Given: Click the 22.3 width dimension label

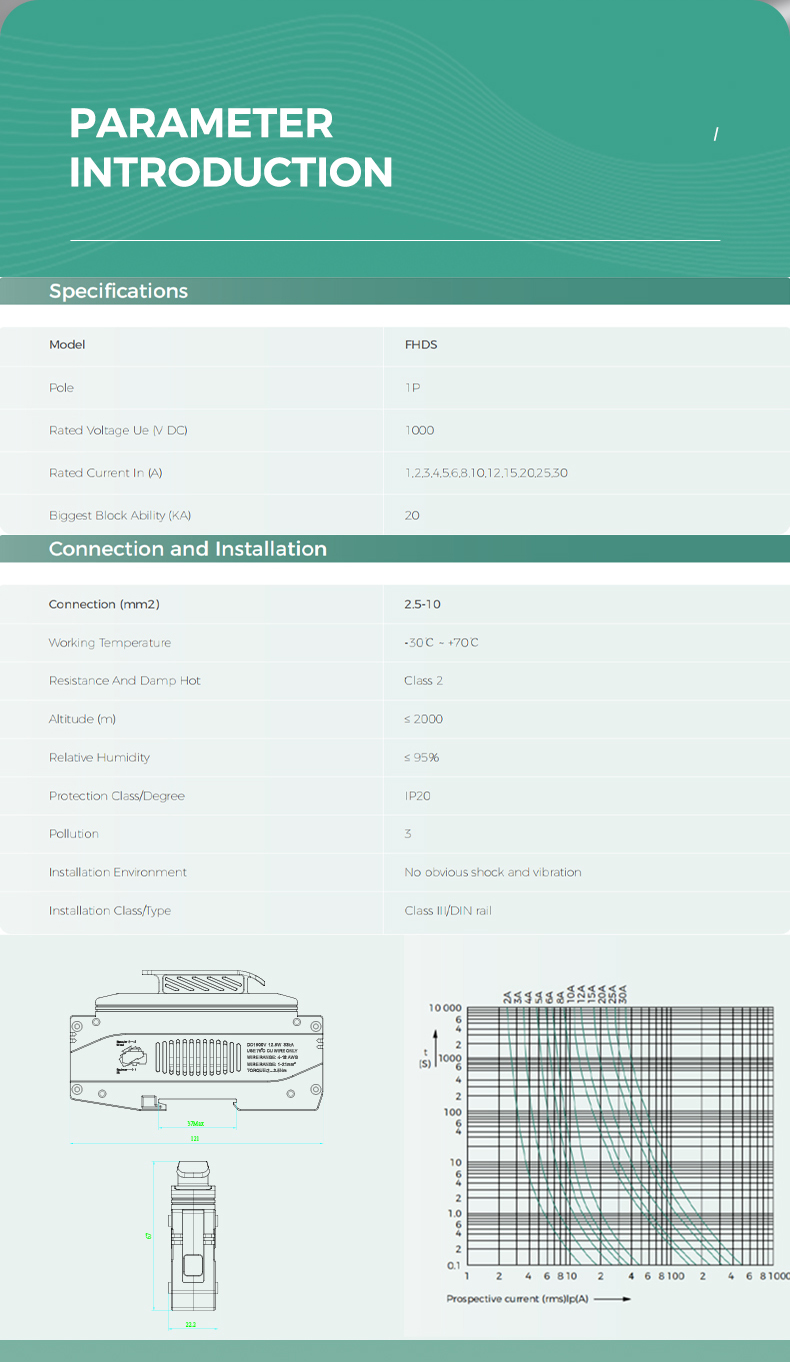Looking at the screenshot, I should [x=192, y=1325].
